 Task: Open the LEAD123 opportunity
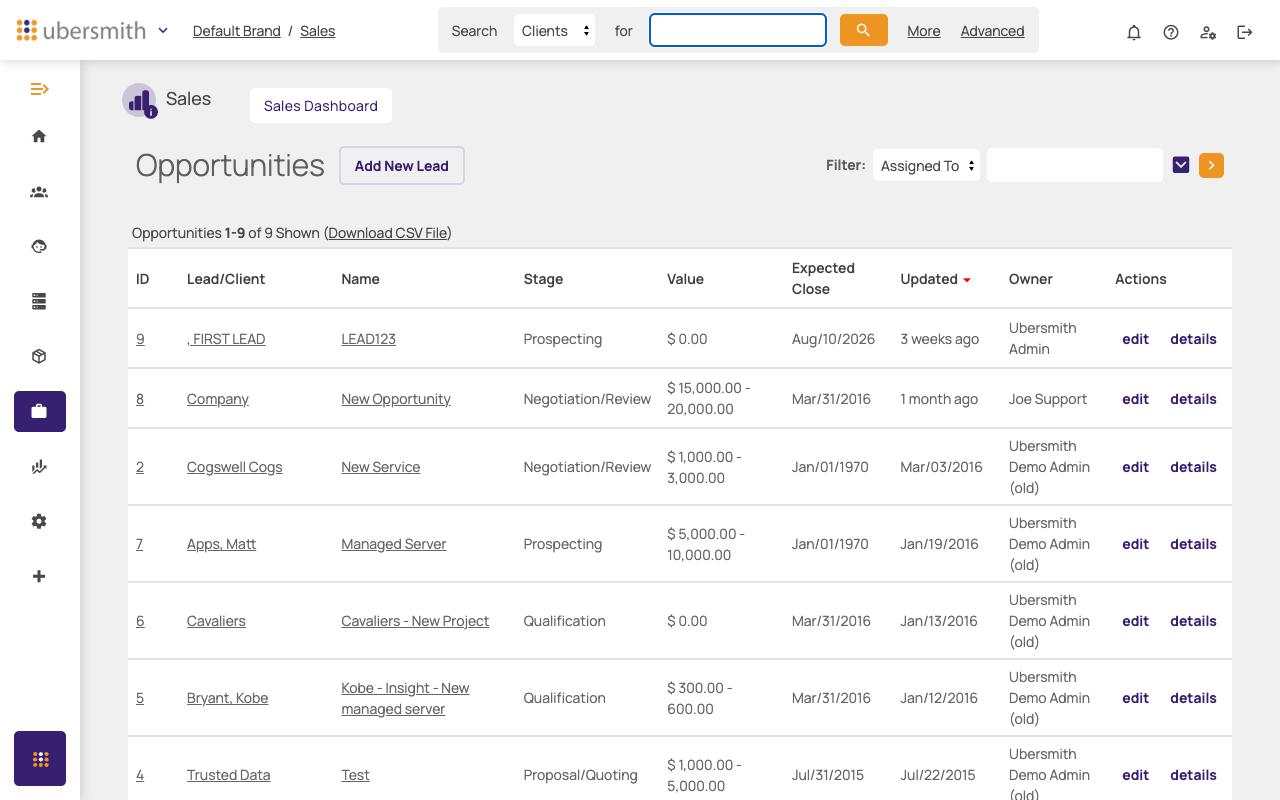[369, 339]
